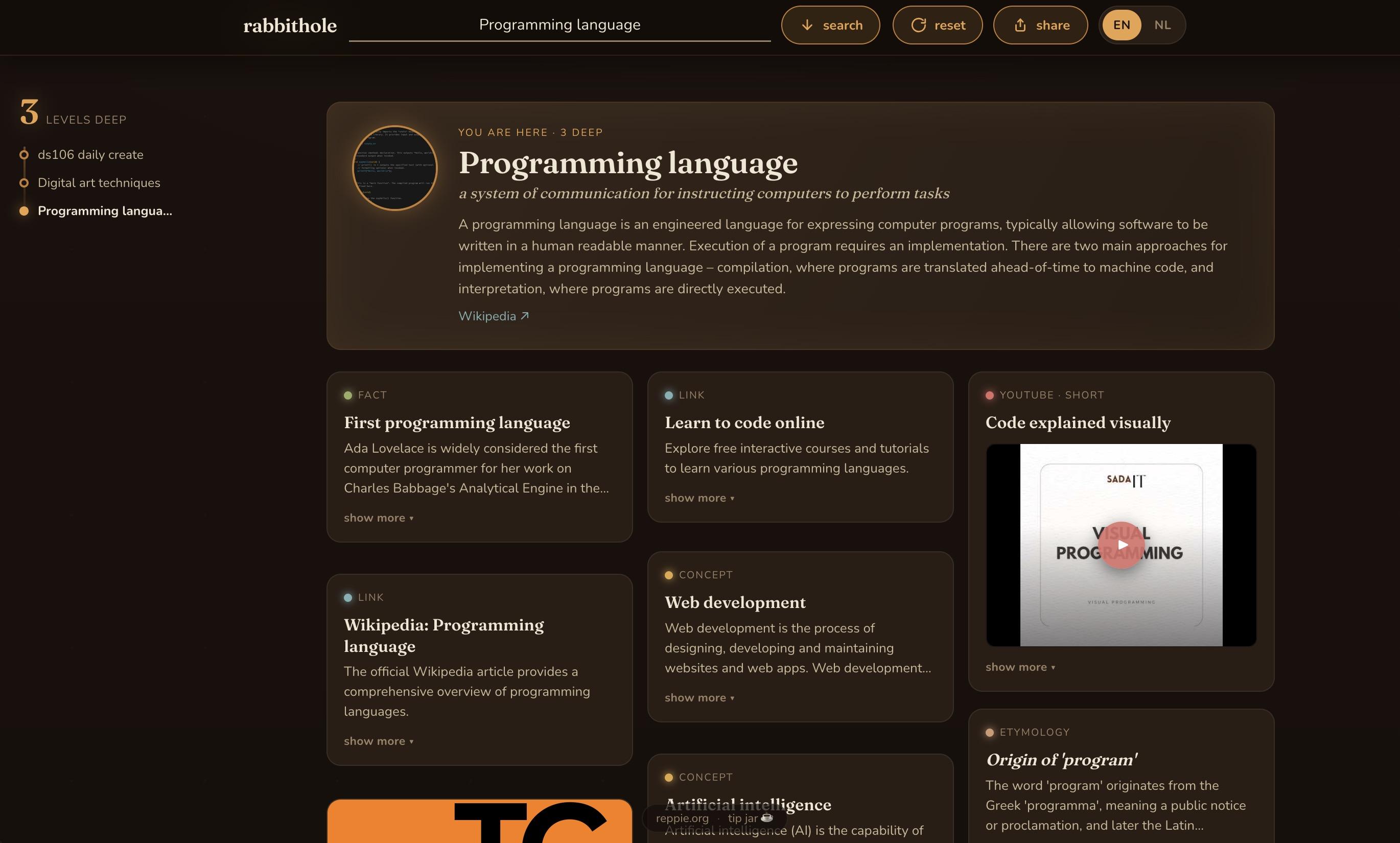The height and width of the screenshot is (843, 1400).
Task: Click the share button
Action: click(1040, 25)
